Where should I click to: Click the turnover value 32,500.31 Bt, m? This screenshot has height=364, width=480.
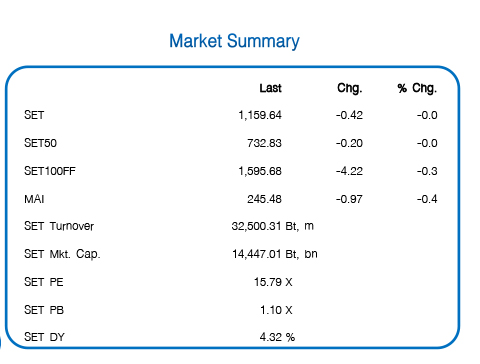[x=273, y=226]
